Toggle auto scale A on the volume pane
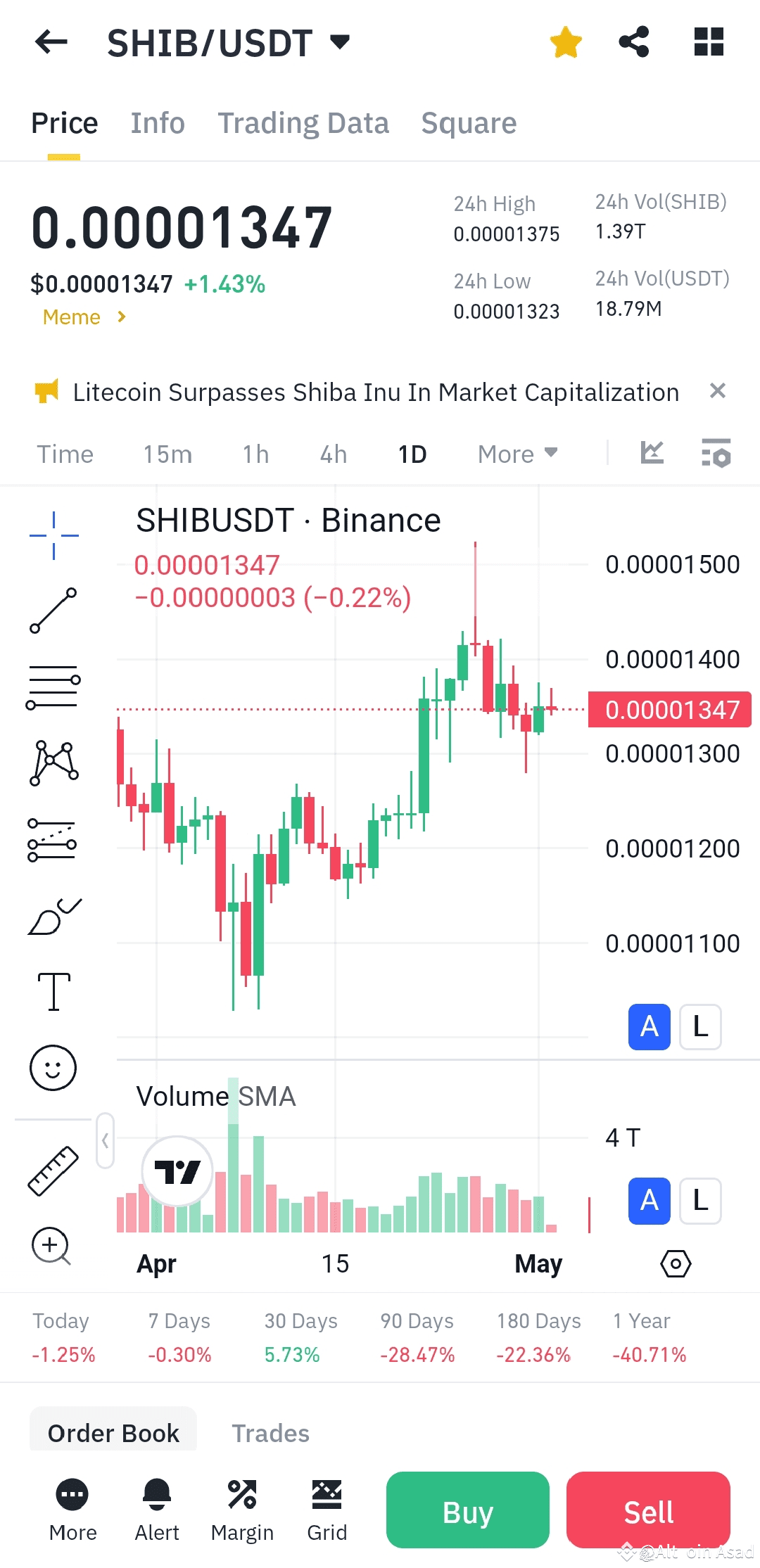This screenshot has width=760, height=1568. coord(649,1201)
